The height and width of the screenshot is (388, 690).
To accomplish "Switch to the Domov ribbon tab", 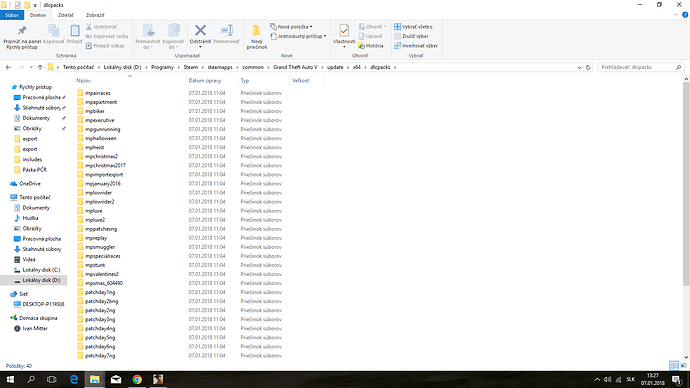I will [38, 15].
